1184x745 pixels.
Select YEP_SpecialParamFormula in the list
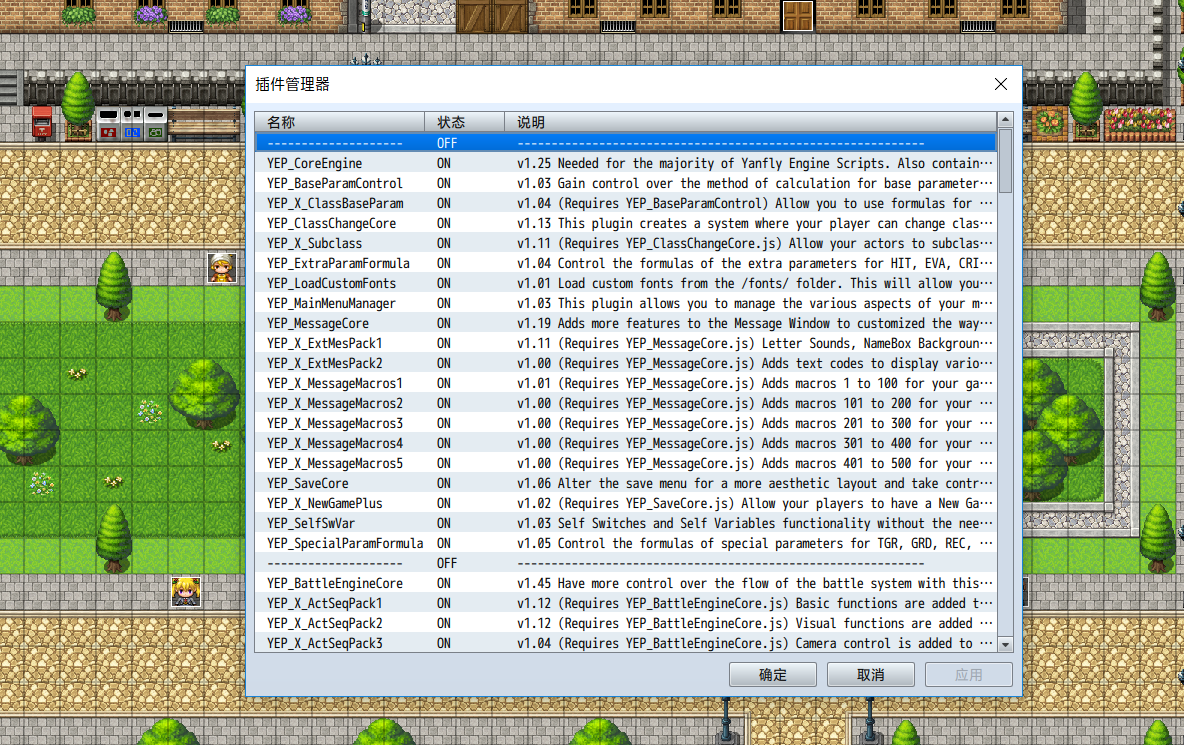pos(626,543)
